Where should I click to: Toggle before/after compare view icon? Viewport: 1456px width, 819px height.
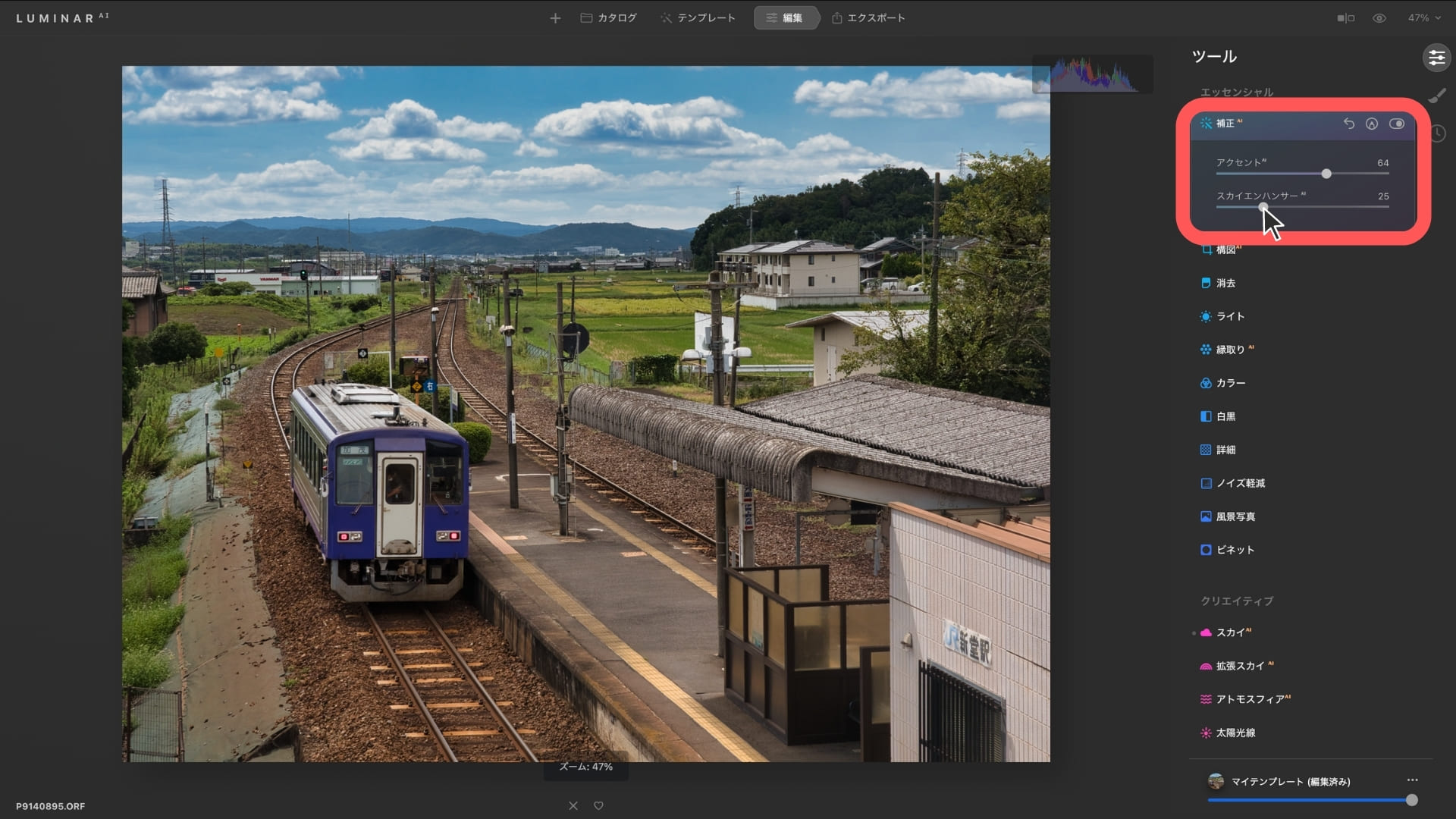1345,17
